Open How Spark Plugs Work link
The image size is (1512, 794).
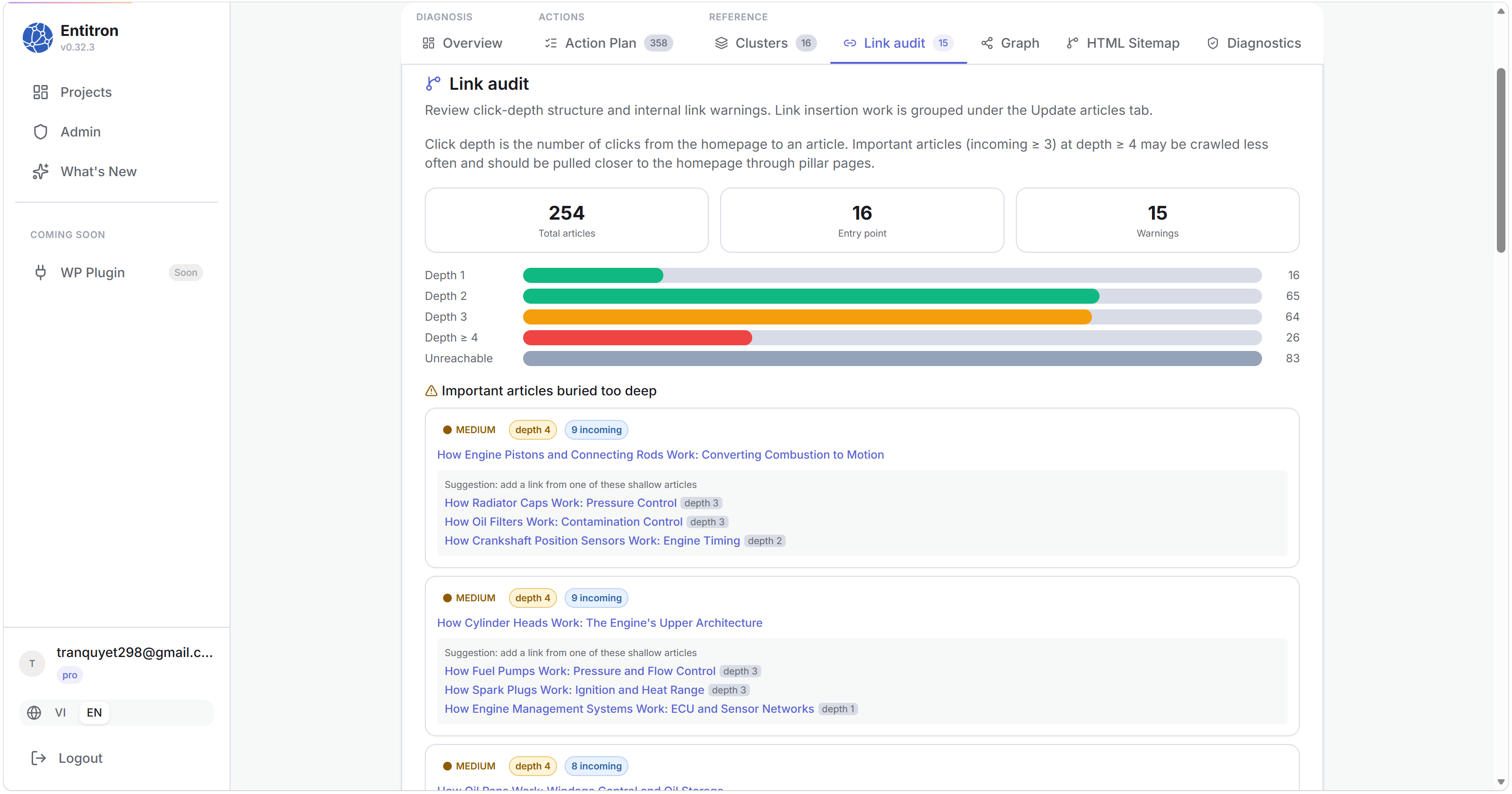(x=575, y=690)
